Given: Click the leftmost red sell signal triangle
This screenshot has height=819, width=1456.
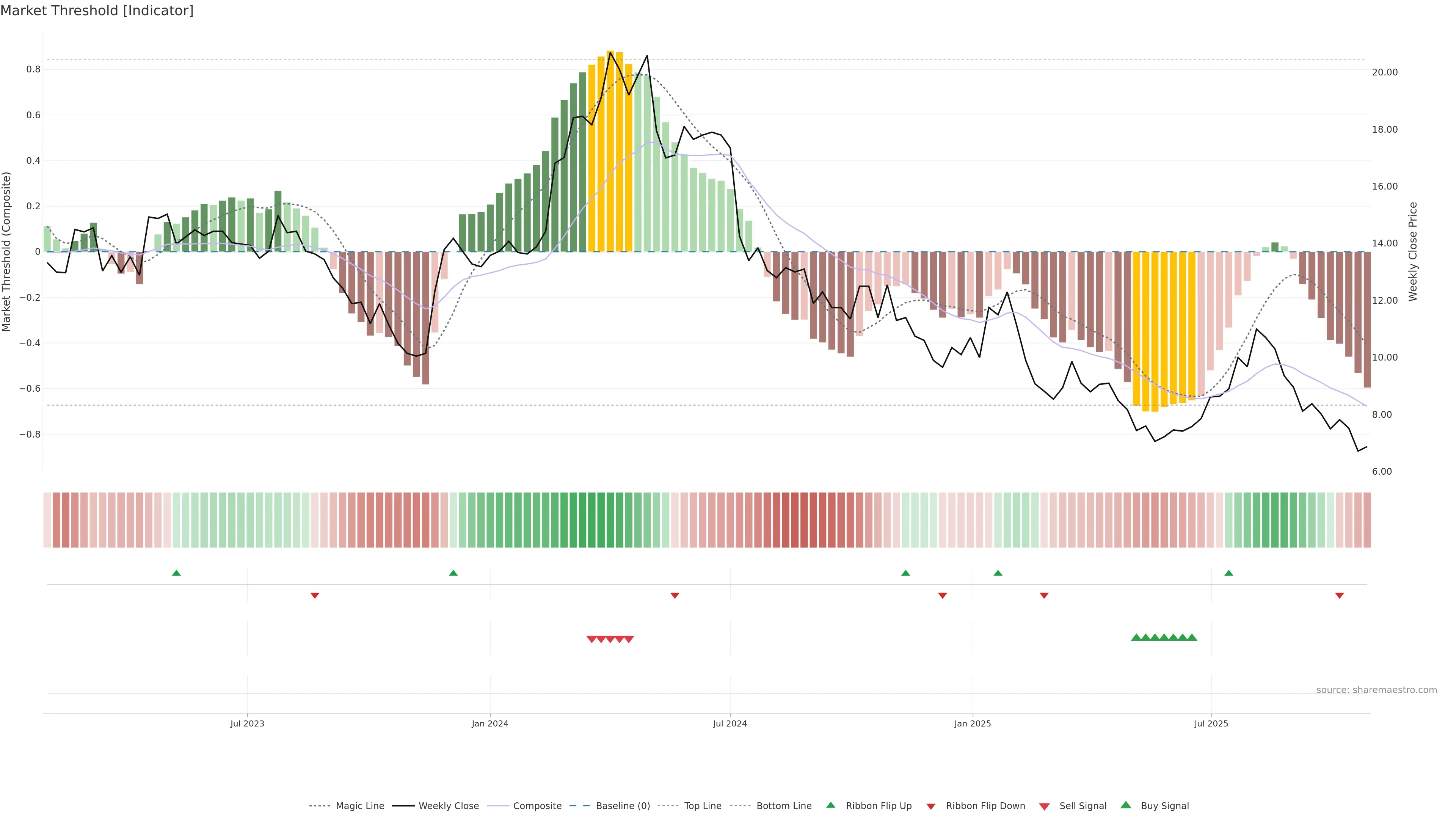Looking at the screenshot, I should [x=591, y=639].
